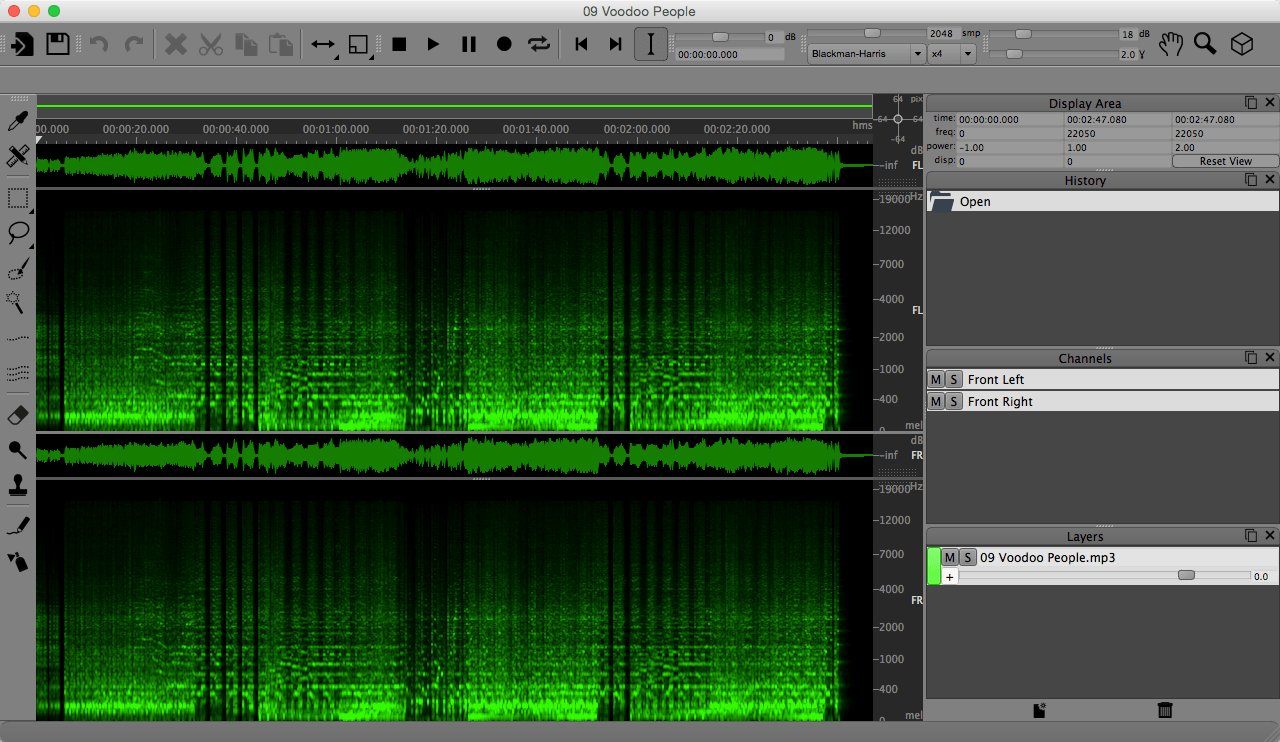The height and width of the screenshot is (742, 1280).
Task: Start recording with the circle button
Action: (504, 44)
